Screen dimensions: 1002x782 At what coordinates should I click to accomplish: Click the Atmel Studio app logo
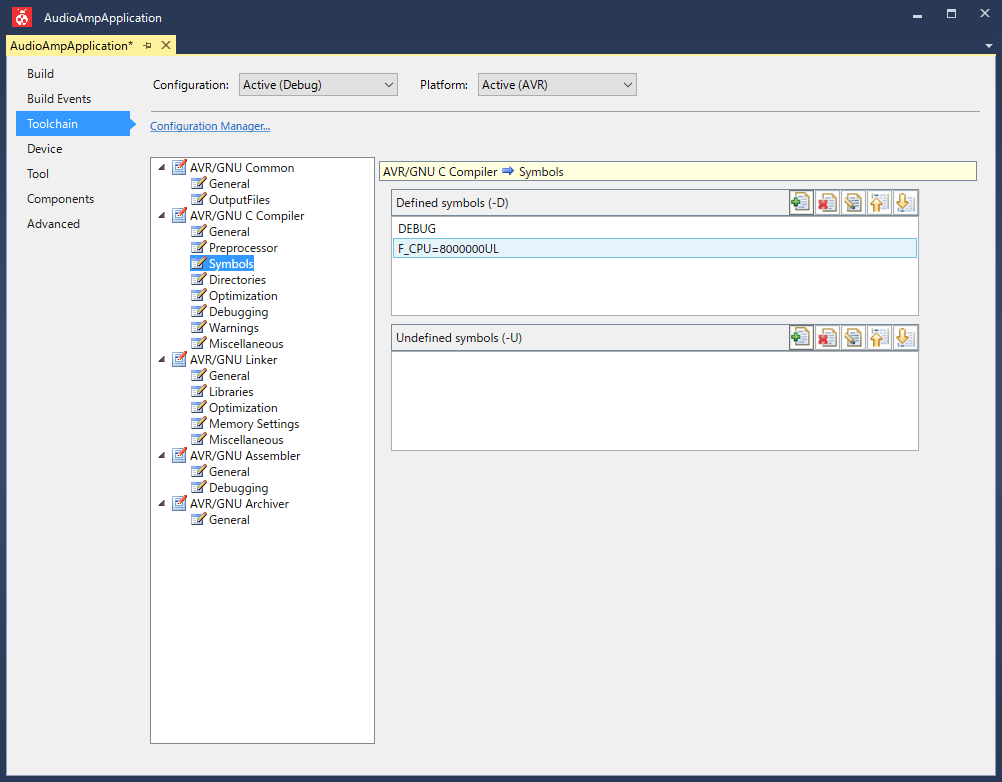click(22, 17)
